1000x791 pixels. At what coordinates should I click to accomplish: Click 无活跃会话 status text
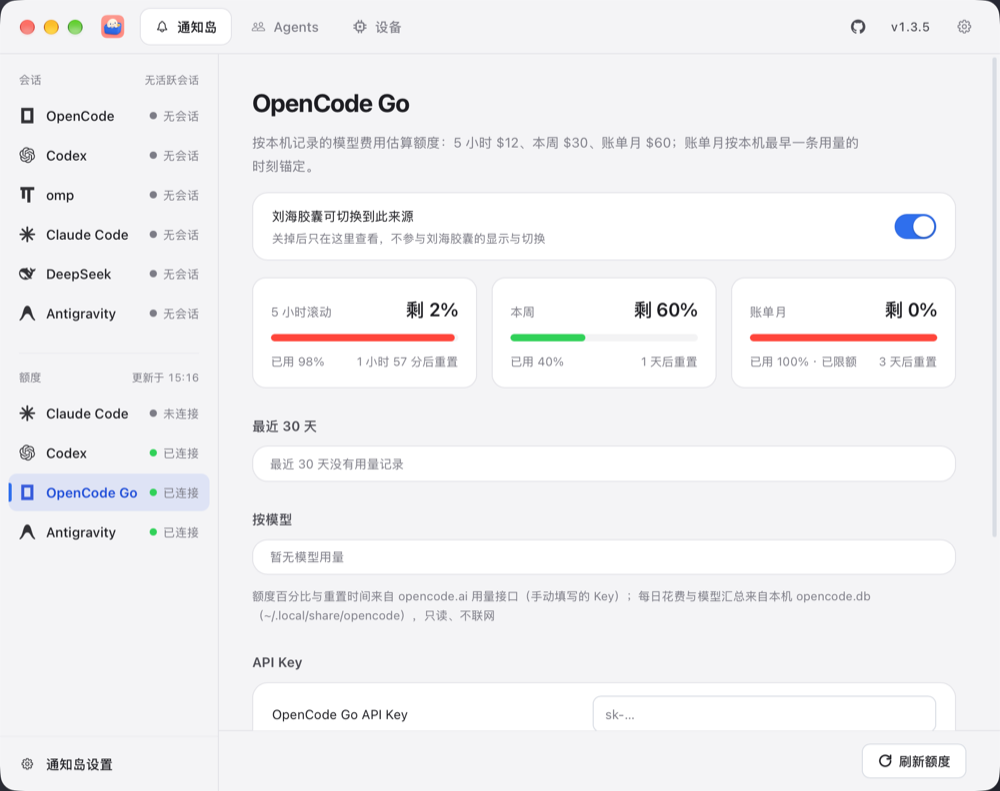click(x=172, y=80)
